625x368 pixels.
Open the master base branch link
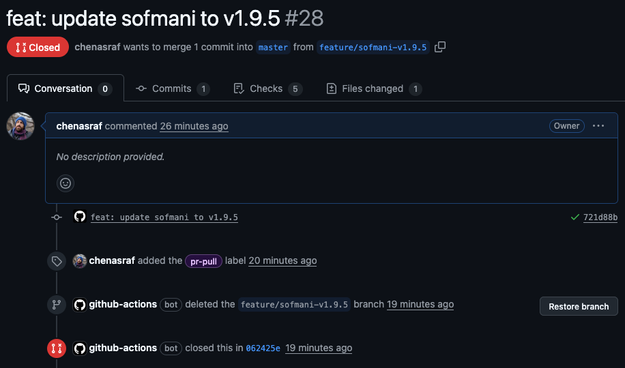pos(273,47)
